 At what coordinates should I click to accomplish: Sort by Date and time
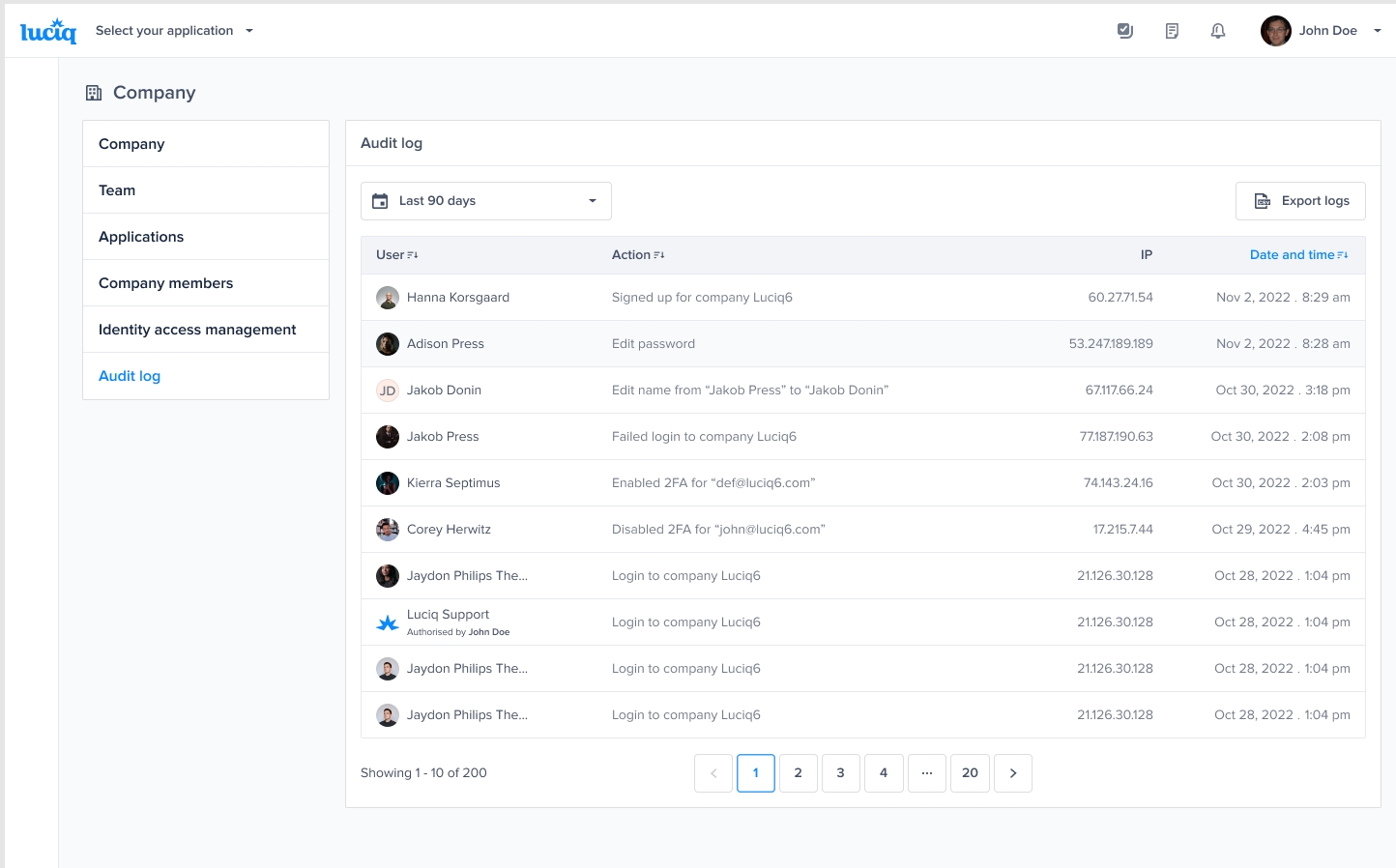pos(1298,254)
